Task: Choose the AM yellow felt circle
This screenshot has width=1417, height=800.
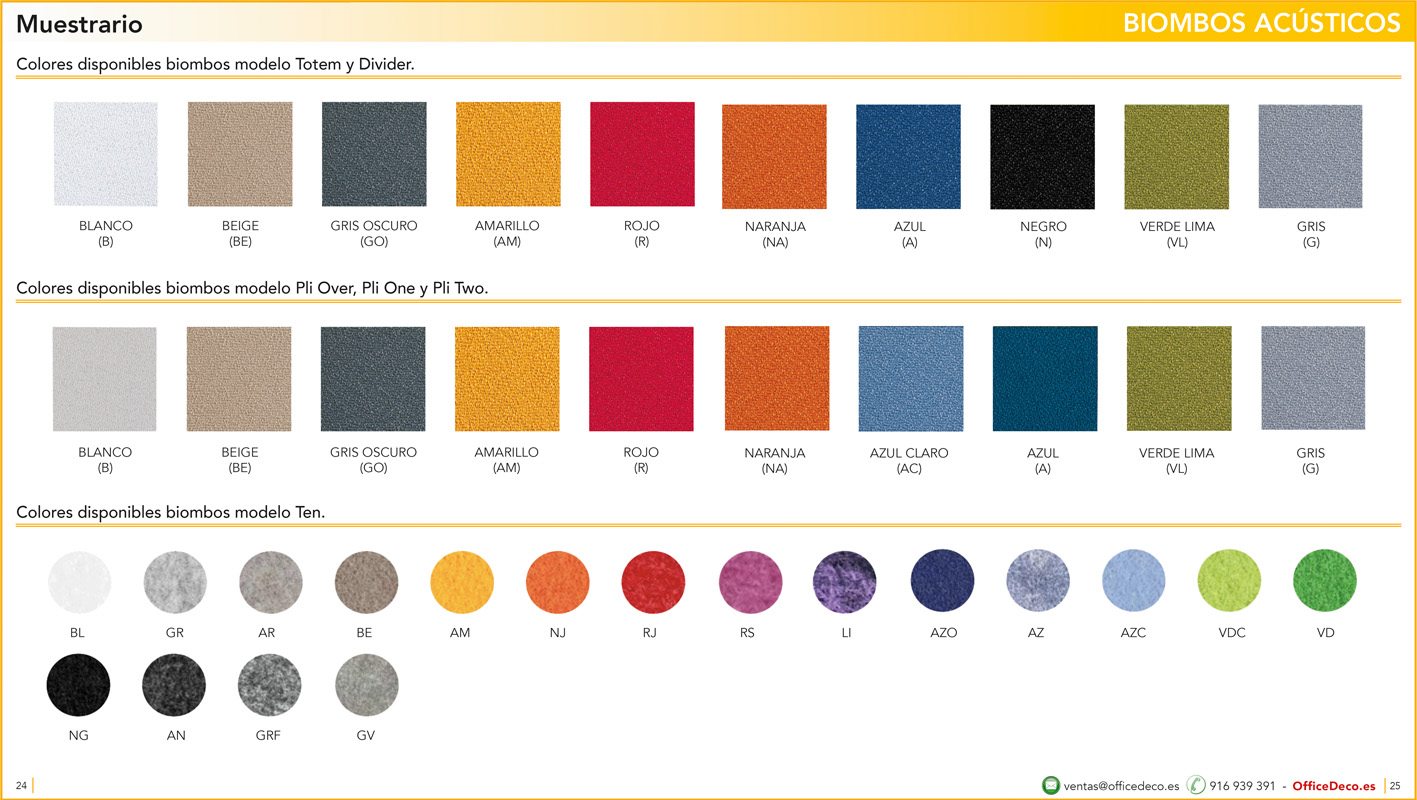Action: click(462, 582)
